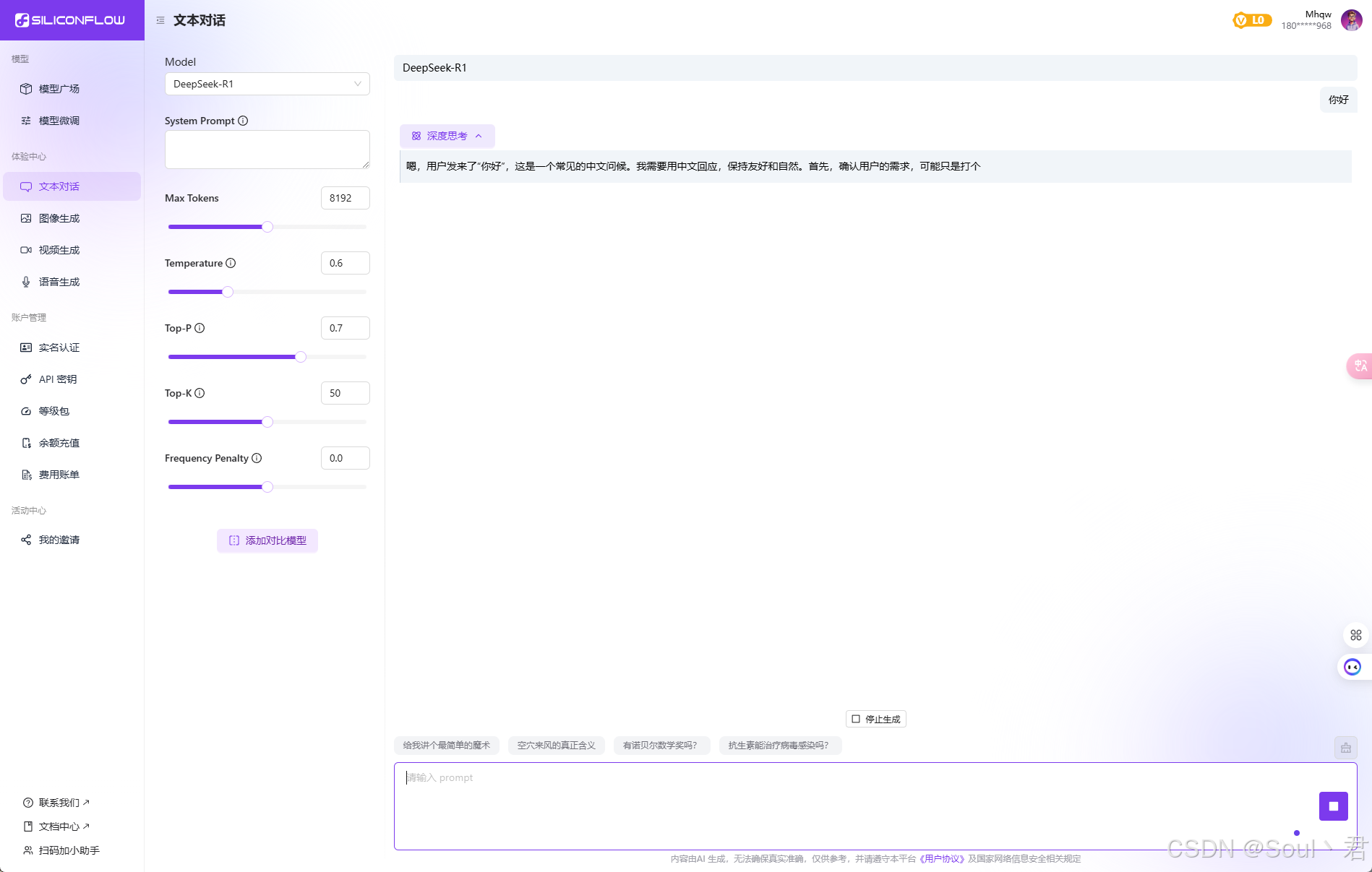
Task: Click the Frequency Penalty value field
Action: coord(346,458)
